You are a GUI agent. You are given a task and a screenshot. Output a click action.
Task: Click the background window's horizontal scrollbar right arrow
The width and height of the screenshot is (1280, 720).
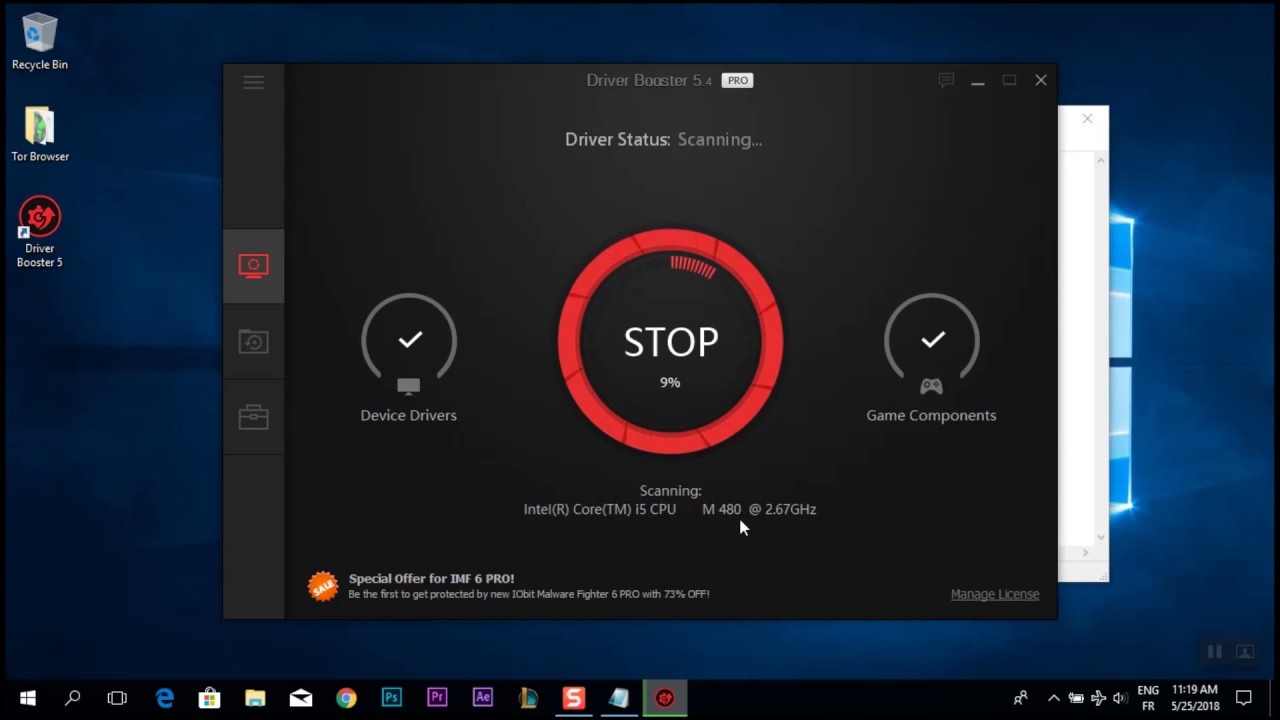point(1086,552)
